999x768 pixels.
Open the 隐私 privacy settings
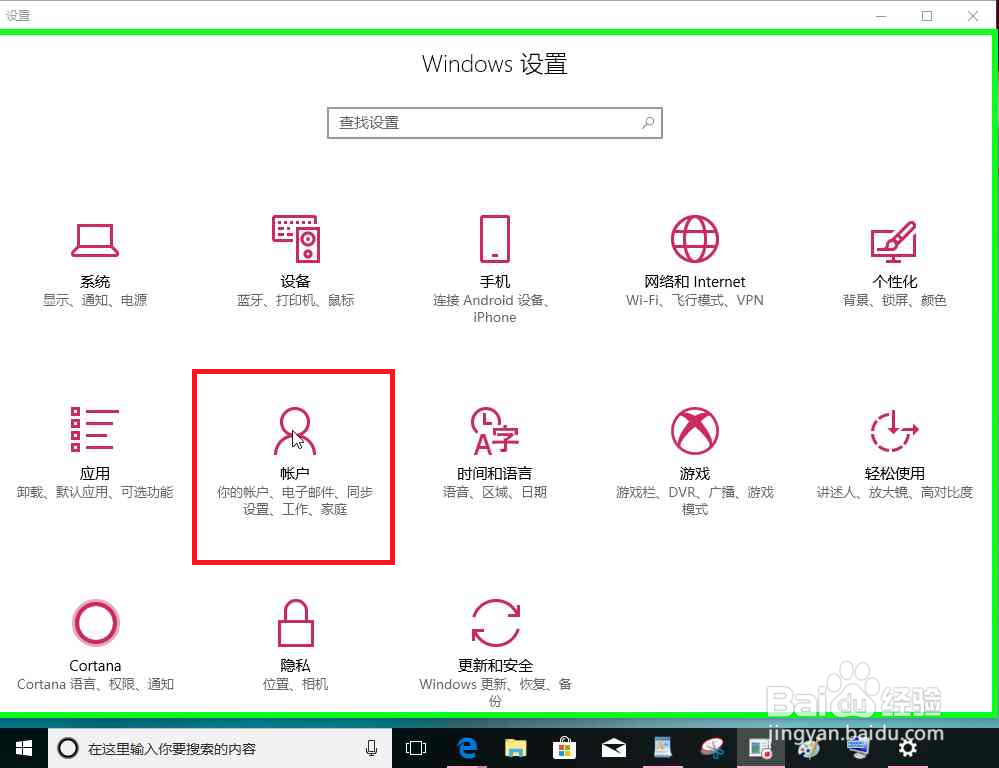(x=295, y=646)
